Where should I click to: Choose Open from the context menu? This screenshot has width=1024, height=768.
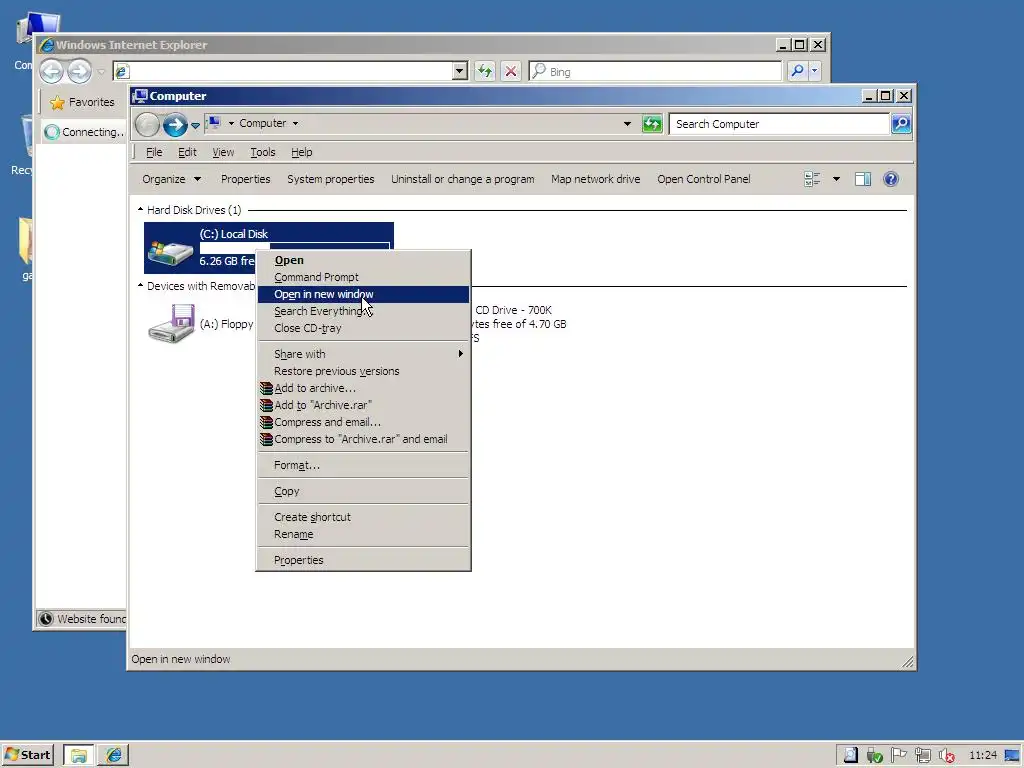point(363,260)
